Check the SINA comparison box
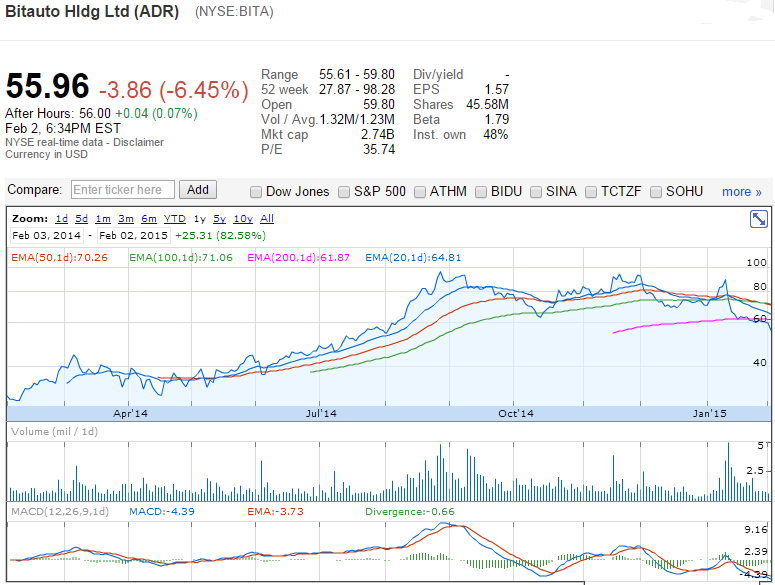 click(x=536, y=192)
